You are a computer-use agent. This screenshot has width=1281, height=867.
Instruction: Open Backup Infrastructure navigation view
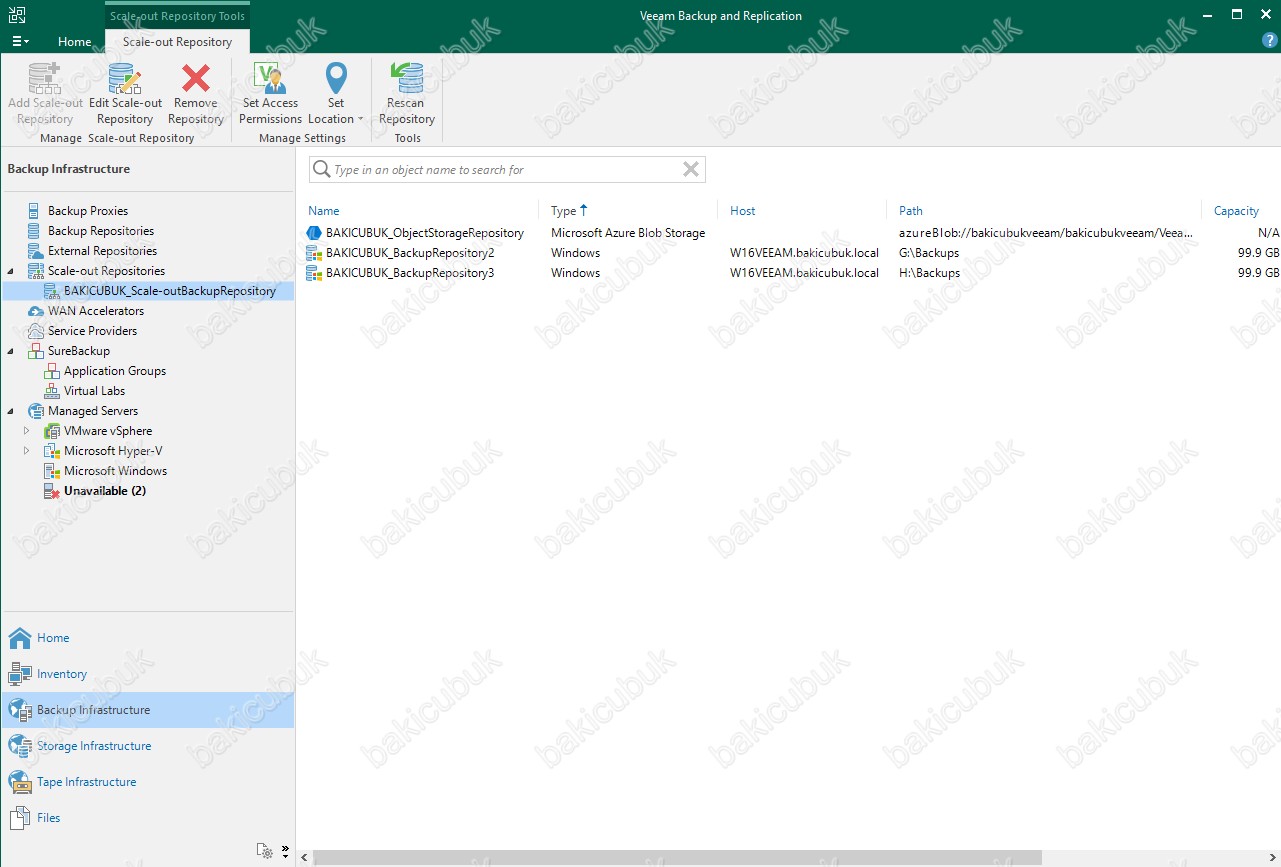point(148,710)
